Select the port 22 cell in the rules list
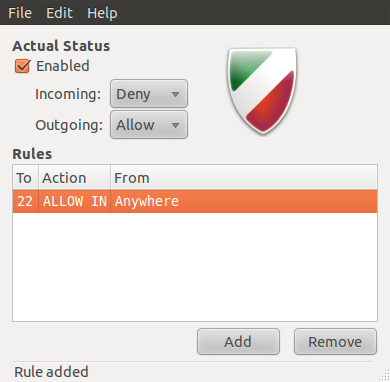The image size is (390, 382). click(25, 201)
